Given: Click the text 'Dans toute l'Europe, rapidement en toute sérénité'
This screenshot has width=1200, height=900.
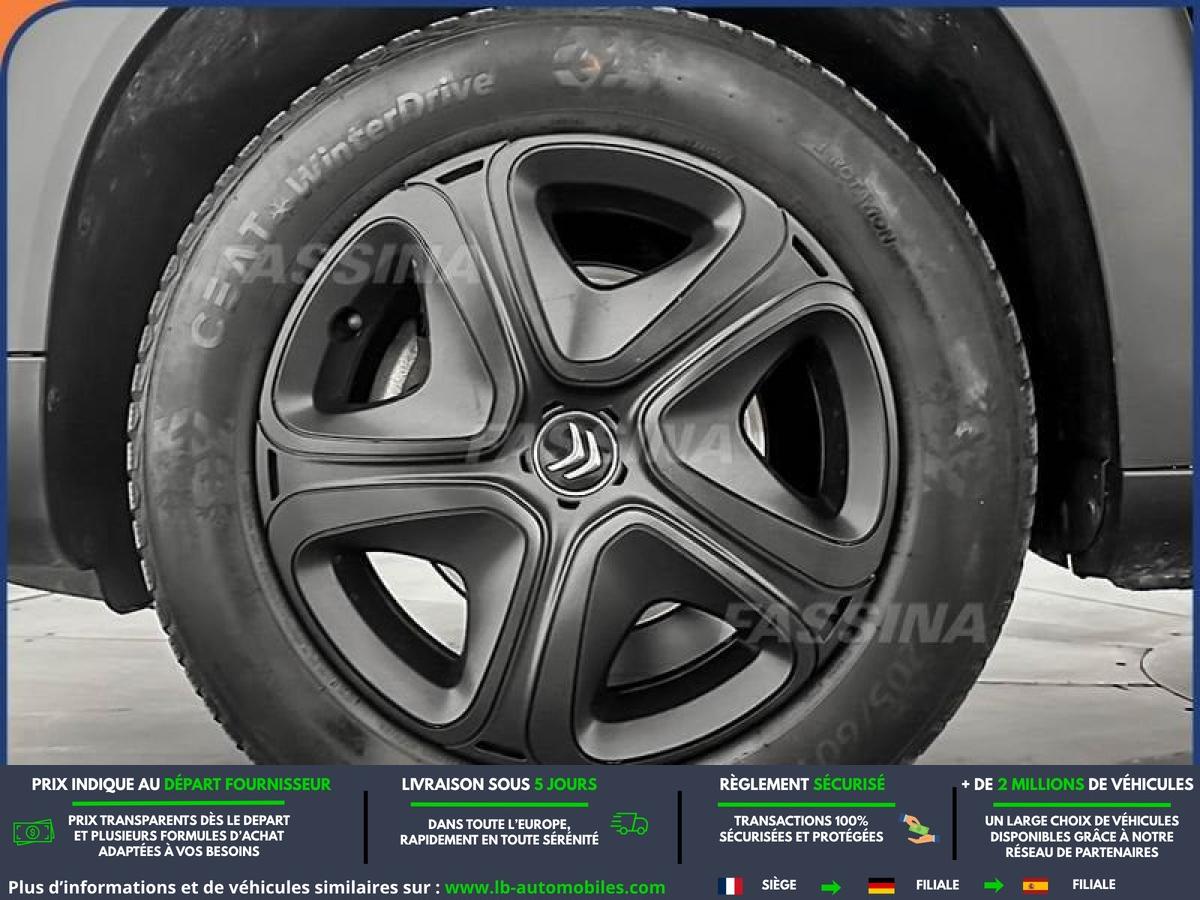Looking at the screenshot, I should click(500, 832).
